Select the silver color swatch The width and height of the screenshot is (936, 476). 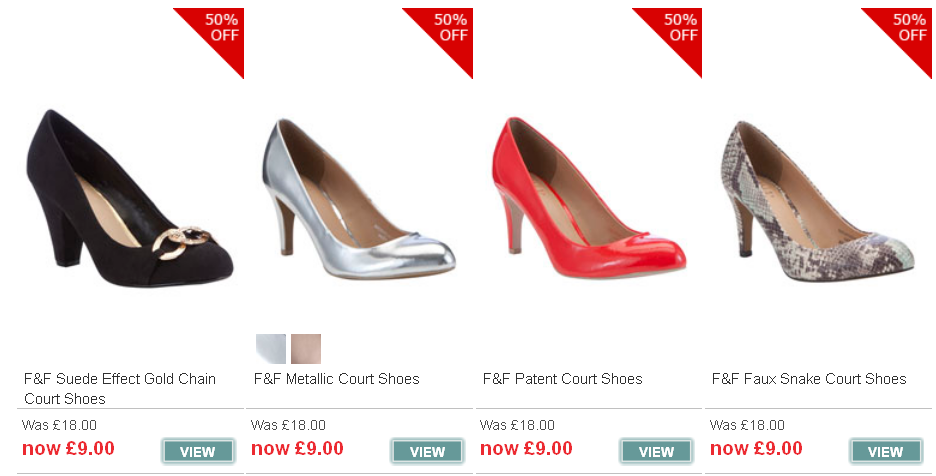tap(270, 349)
